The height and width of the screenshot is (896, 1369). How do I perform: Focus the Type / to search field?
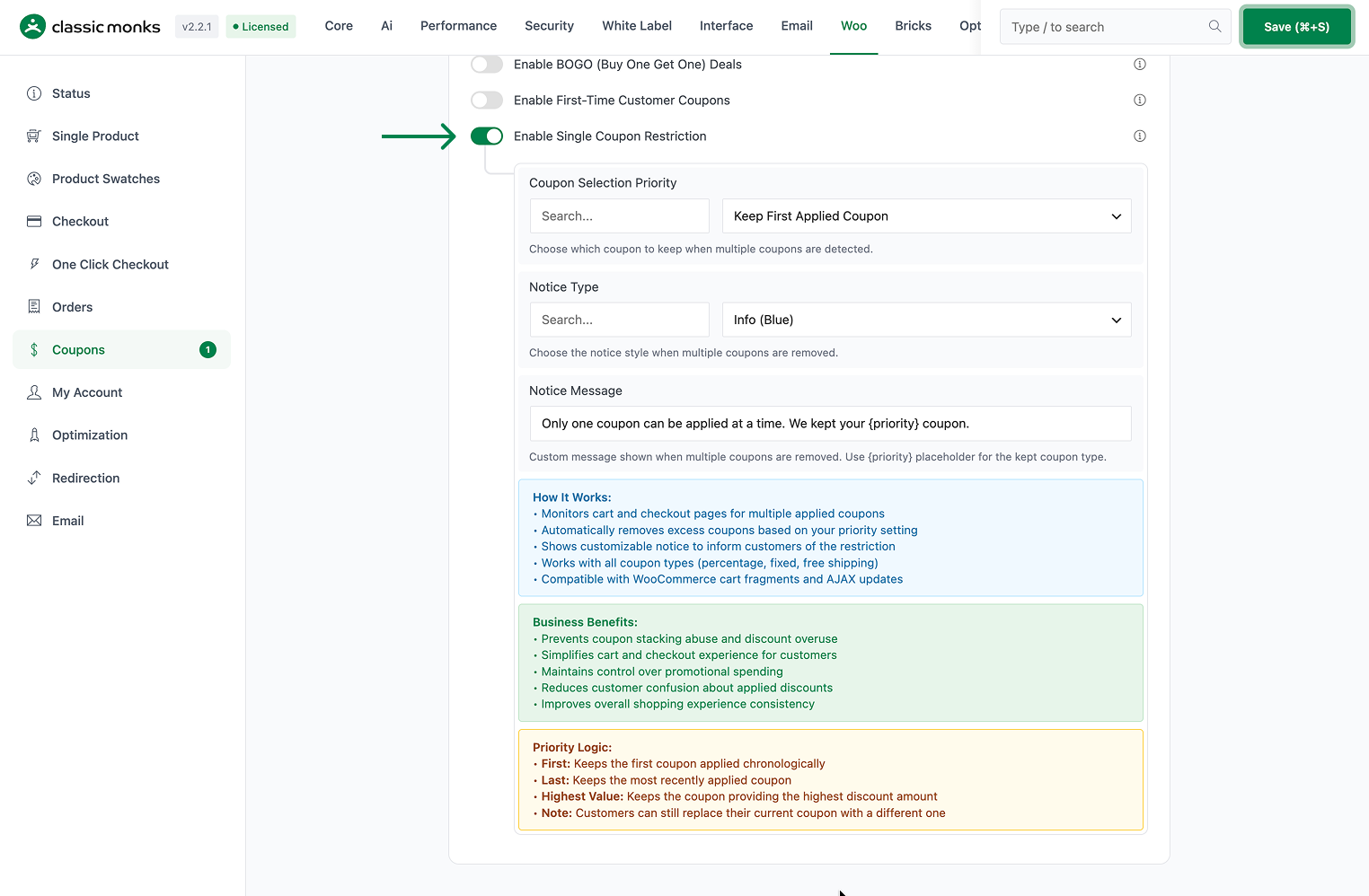[1115, 27]
